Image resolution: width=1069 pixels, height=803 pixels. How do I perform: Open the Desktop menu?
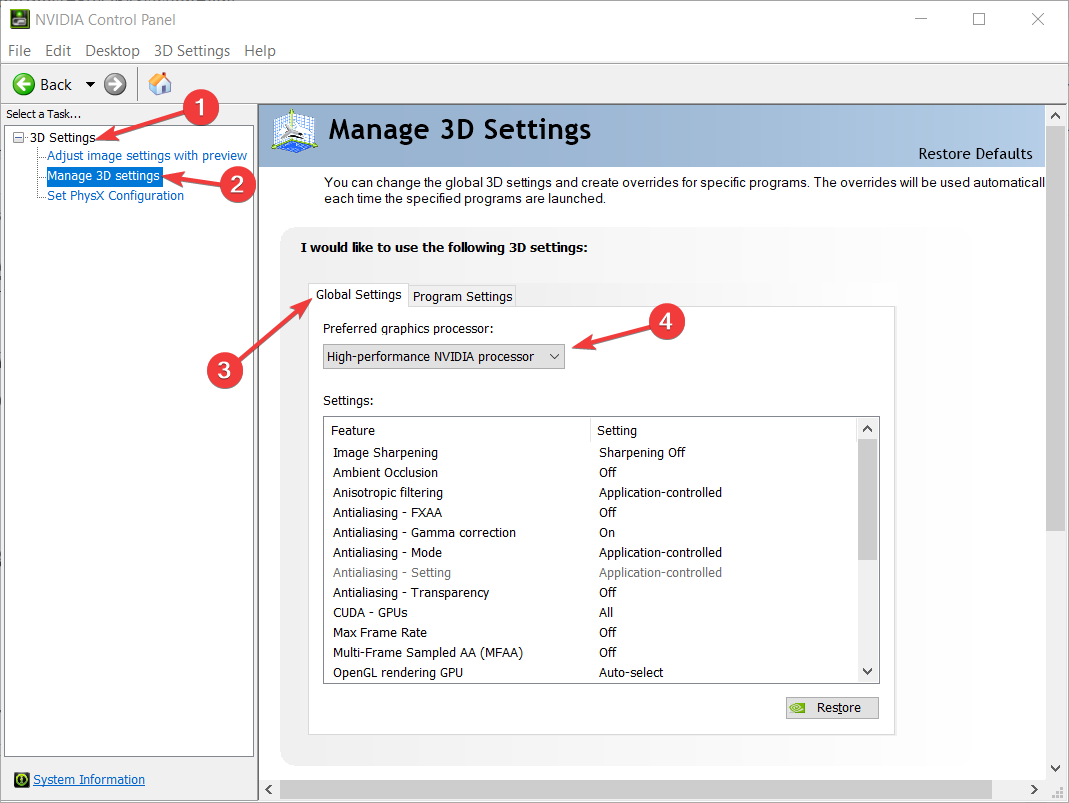pyautogui.click(x=112, y=51)
